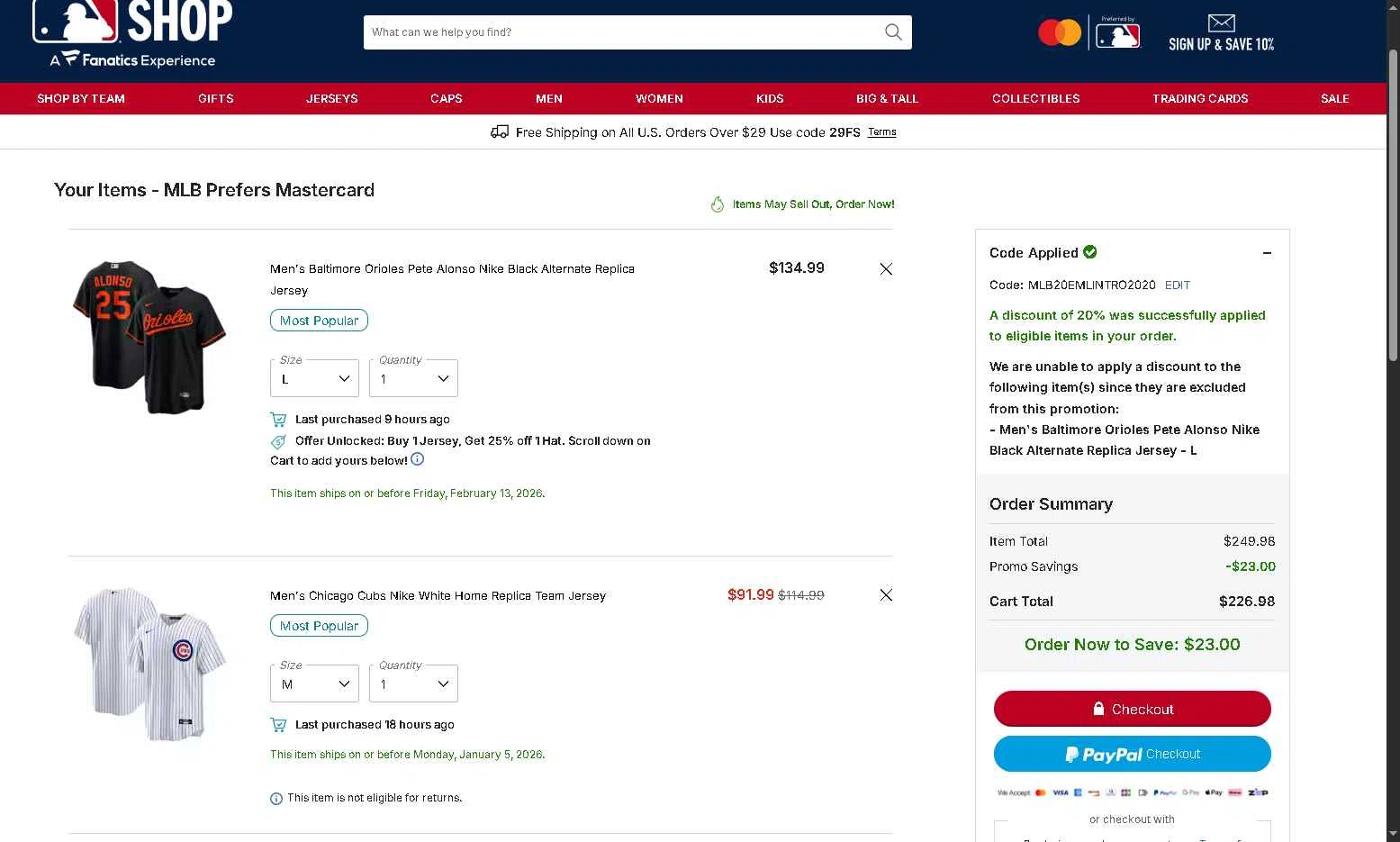Image resolution: width=1400 pixels, height=842 pixels.
Task: Open Size dropdown for Orioles jersey
Action: pos(314,378)
